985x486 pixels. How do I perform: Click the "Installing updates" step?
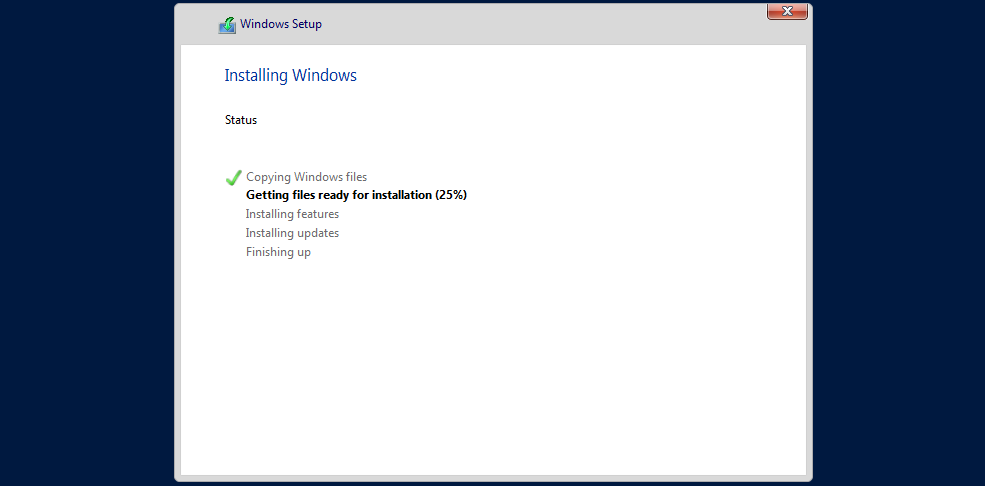(292, 233)
